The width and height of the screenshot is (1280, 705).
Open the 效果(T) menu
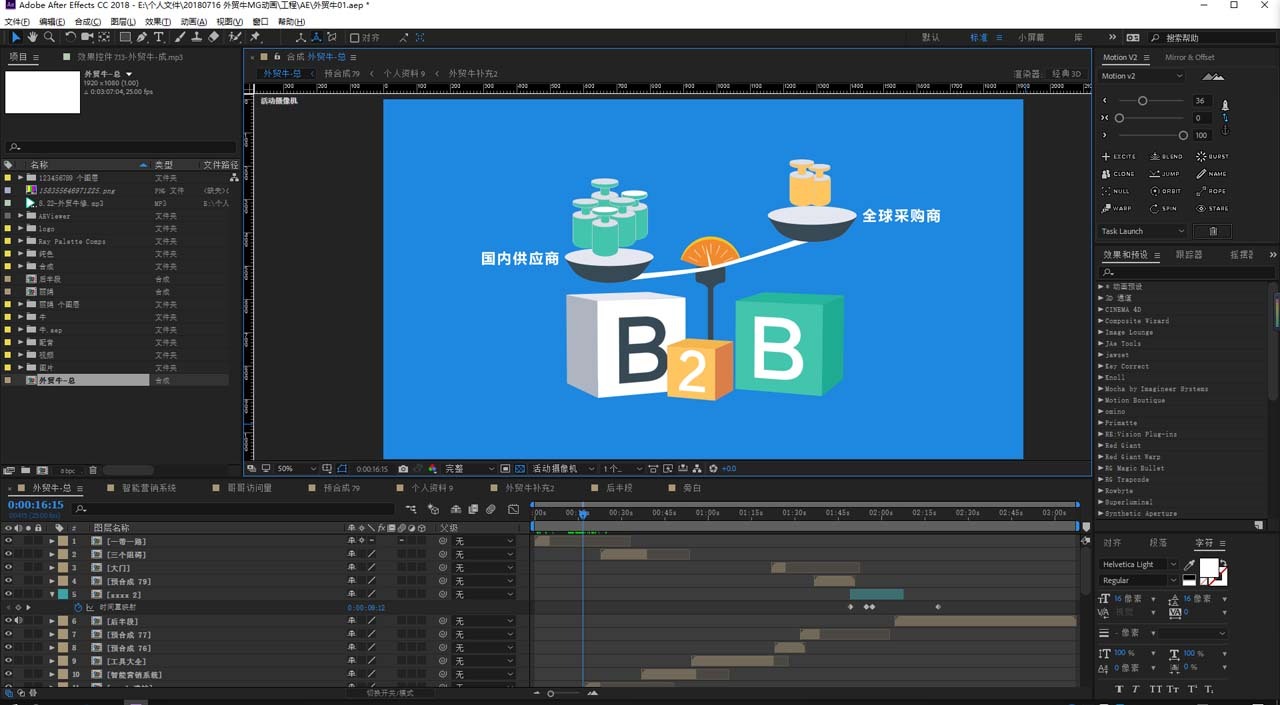coord(158,22)
